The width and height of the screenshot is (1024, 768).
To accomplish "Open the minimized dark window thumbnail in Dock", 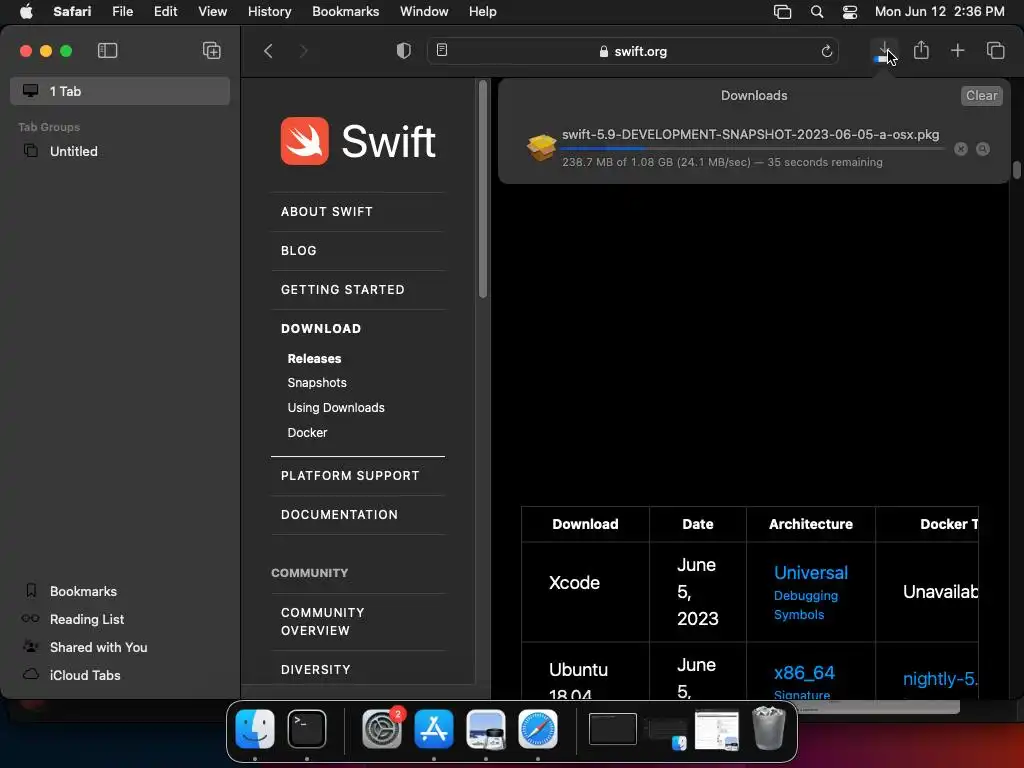I will click(612, 729).
